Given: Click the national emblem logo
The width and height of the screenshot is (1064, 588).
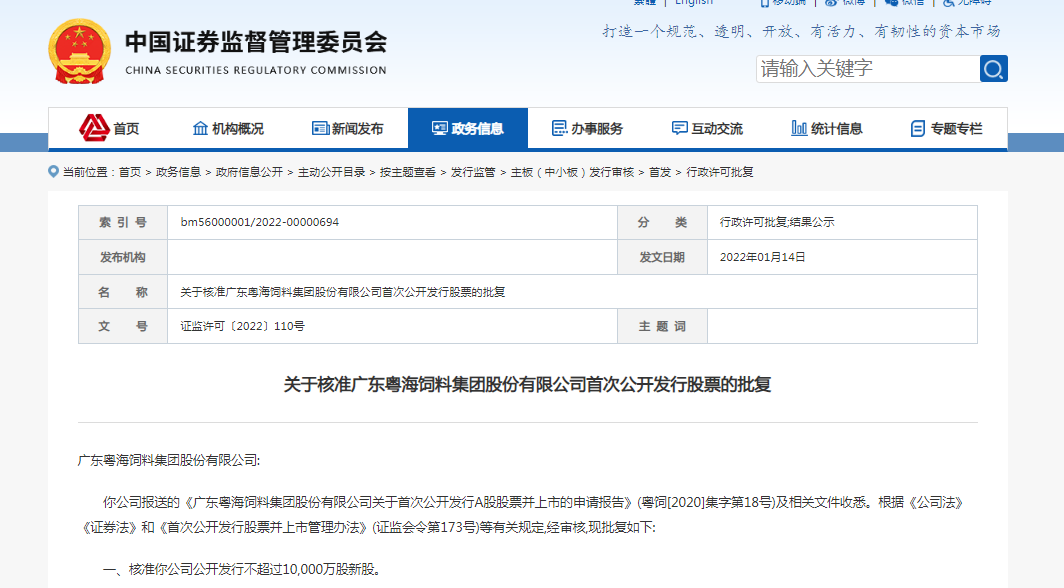Looking at the screenshot, I should tap(79, 52).
